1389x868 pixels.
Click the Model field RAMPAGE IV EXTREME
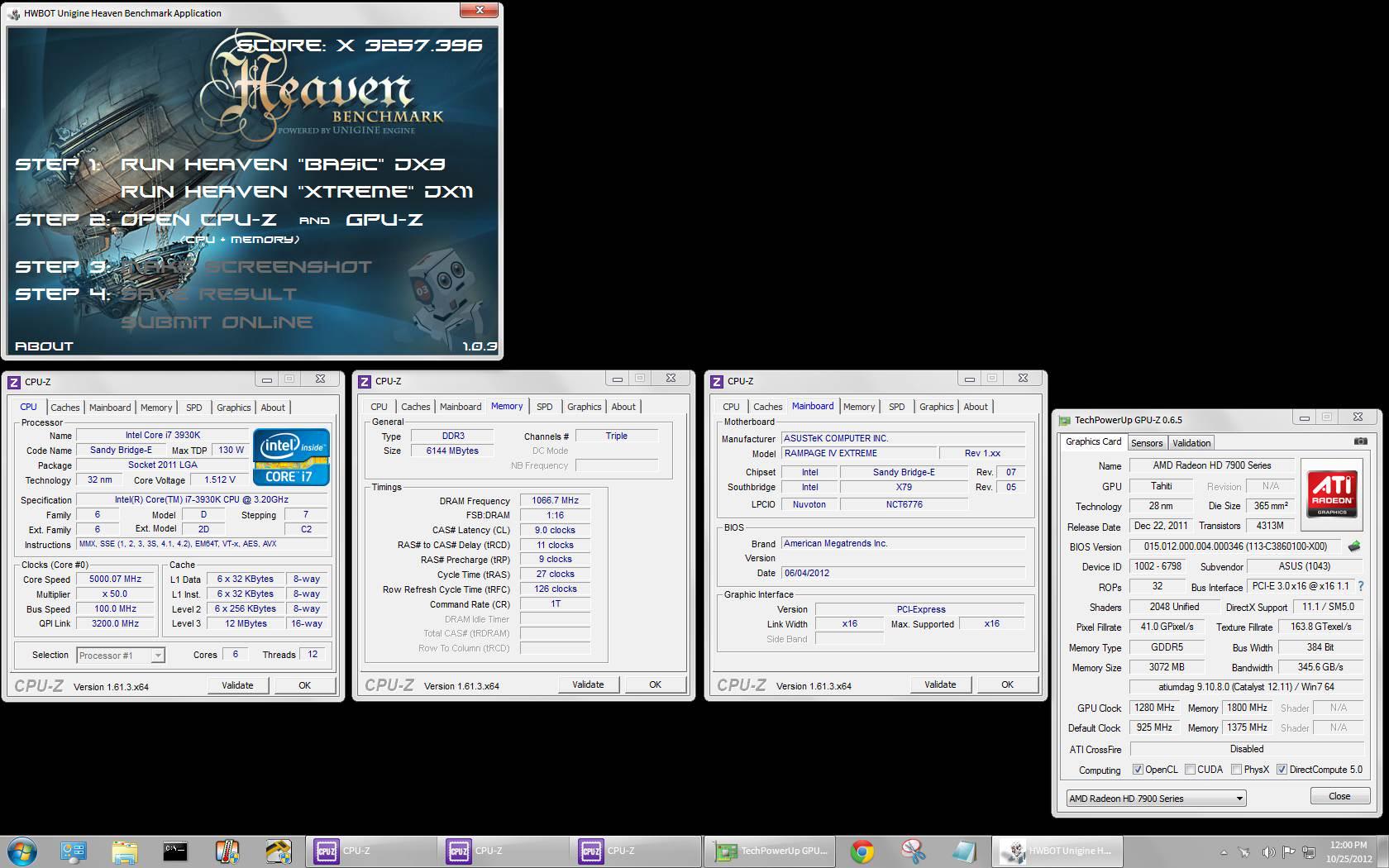coord(859,453)
